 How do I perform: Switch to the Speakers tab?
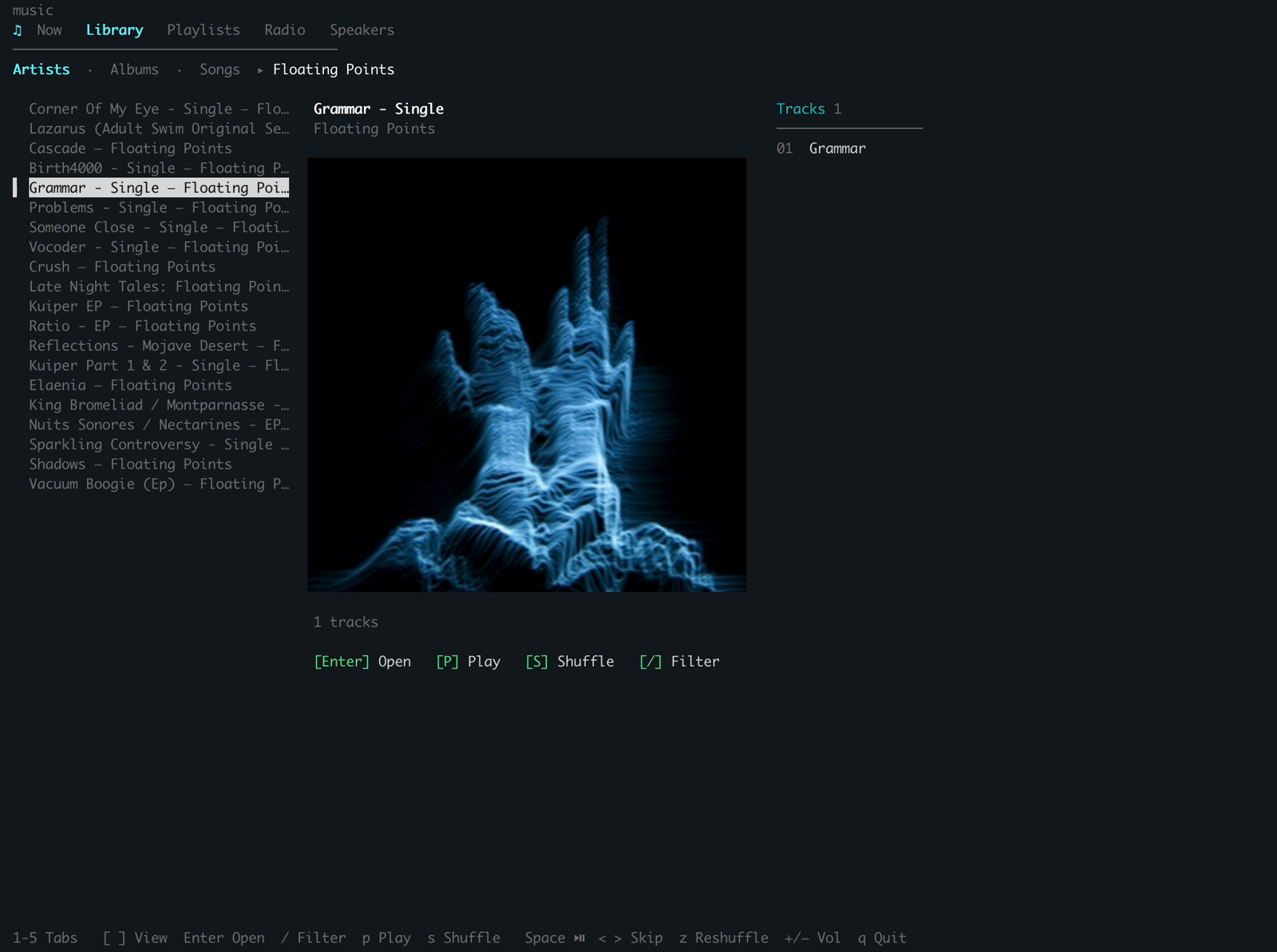click(362, 30)
